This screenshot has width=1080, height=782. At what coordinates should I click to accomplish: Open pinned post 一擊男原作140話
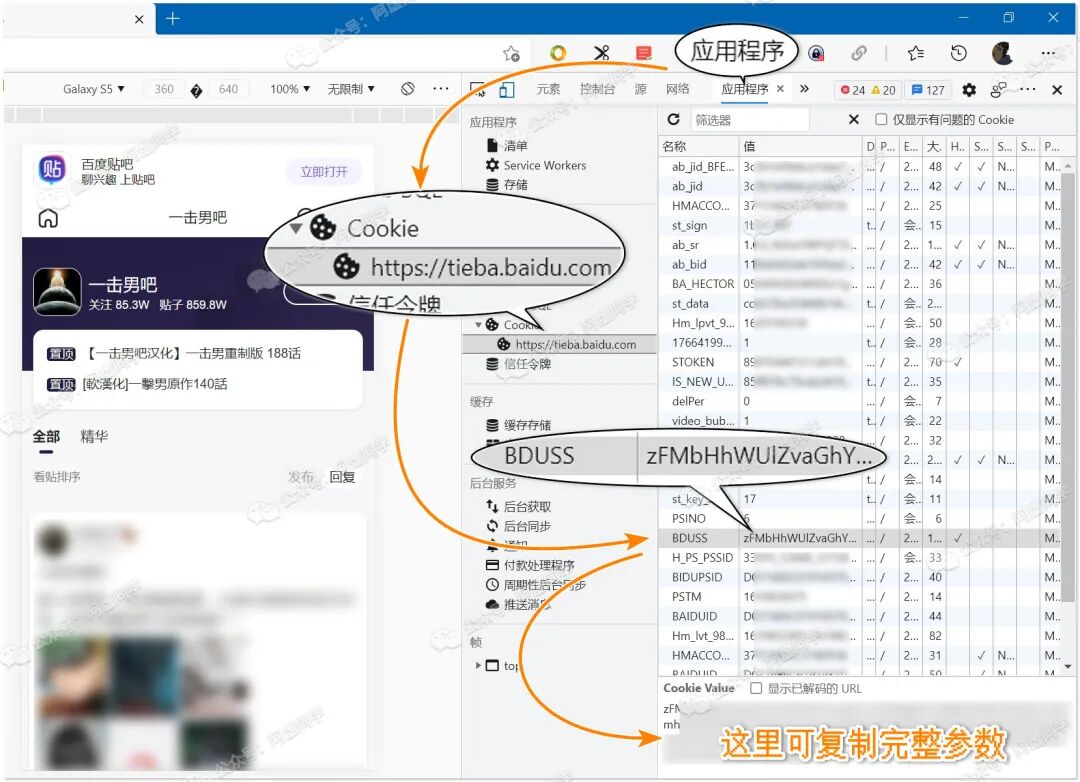138,384
